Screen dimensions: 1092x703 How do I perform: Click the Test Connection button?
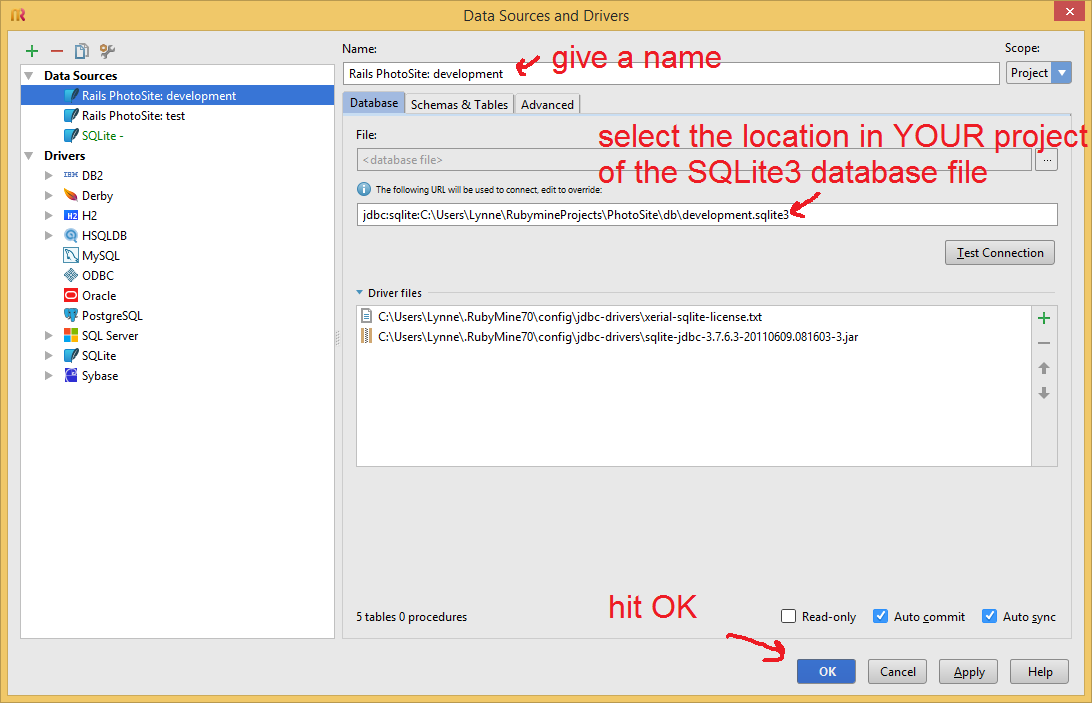pyautogui.click(x=999, y=253)
